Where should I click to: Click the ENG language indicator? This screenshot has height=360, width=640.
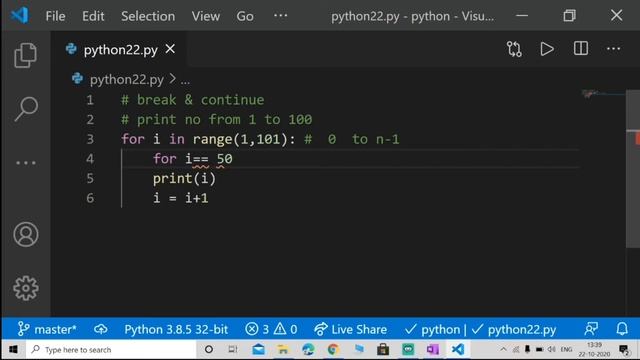tap(566, 349)
